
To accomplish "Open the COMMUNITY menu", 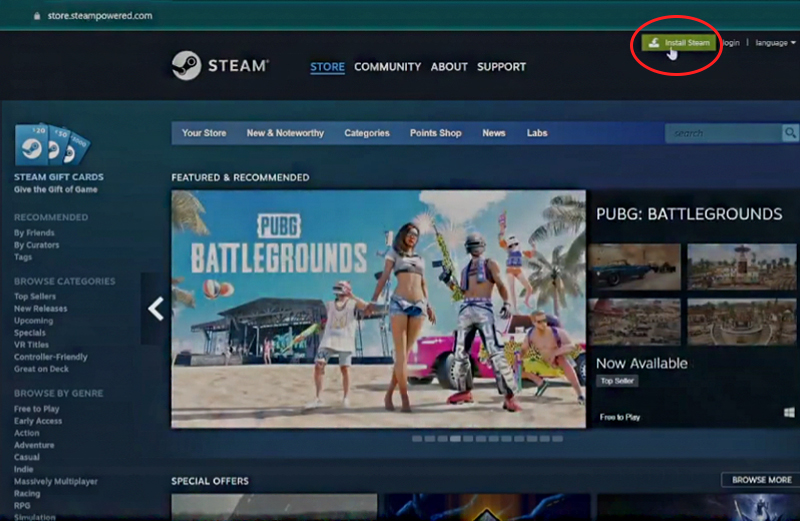I will (x=388, y=67).
